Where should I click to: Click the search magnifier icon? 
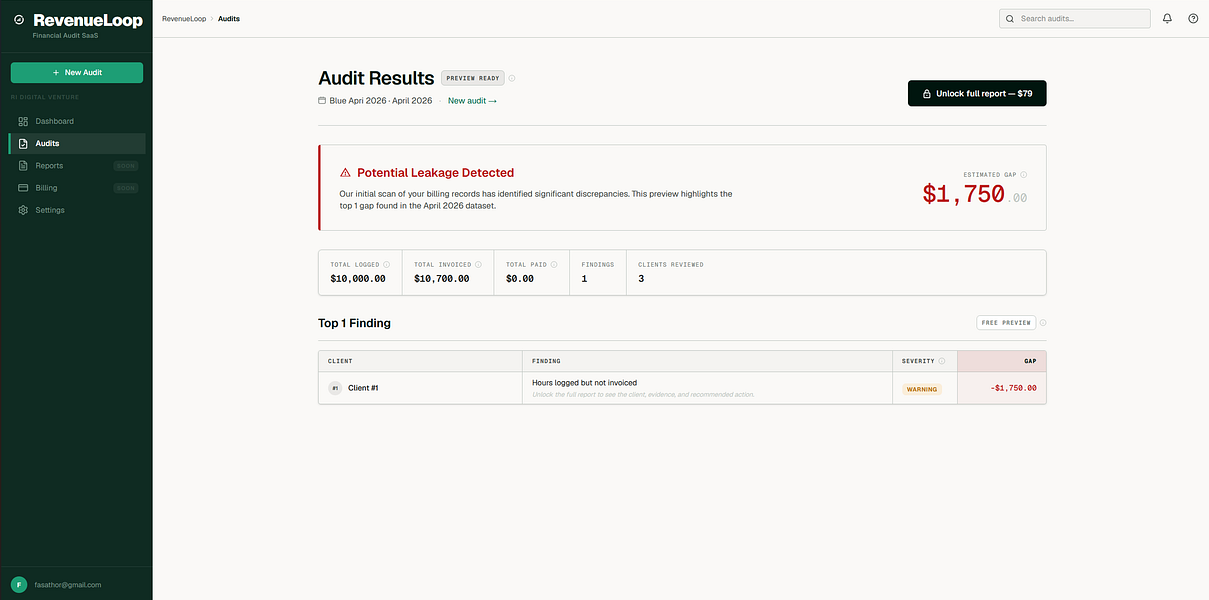[1010, 19]
